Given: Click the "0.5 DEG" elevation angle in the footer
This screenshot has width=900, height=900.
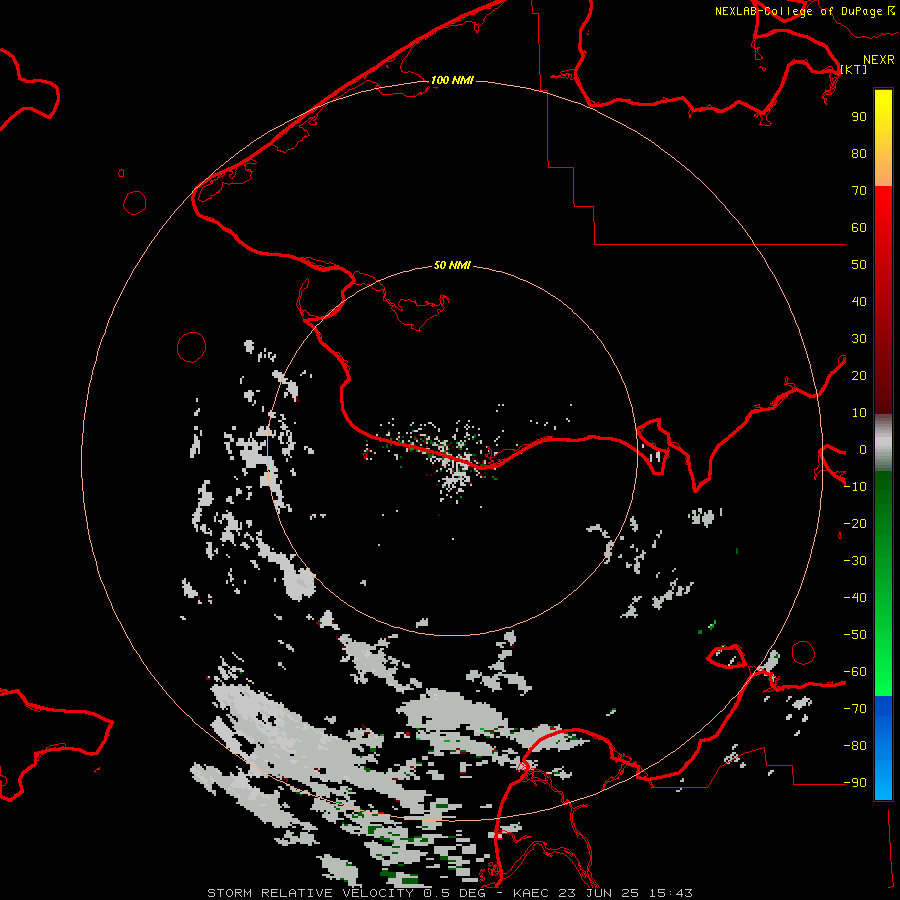Looking at the screenshot, I should pos(455,893).
